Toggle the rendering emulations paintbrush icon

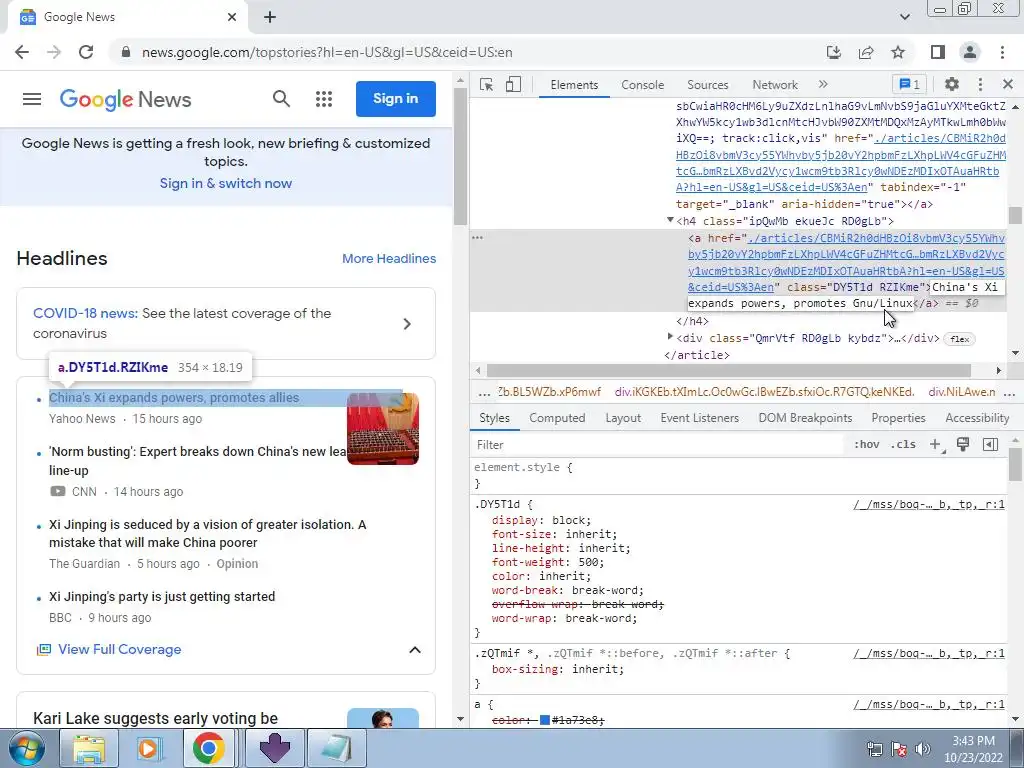[x=963, y=445]
